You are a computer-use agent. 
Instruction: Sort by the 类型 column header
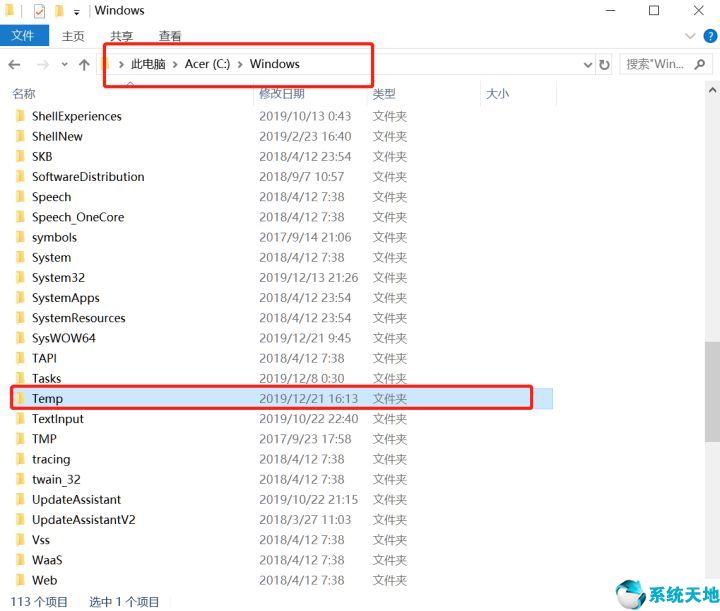tap(384, 94)
